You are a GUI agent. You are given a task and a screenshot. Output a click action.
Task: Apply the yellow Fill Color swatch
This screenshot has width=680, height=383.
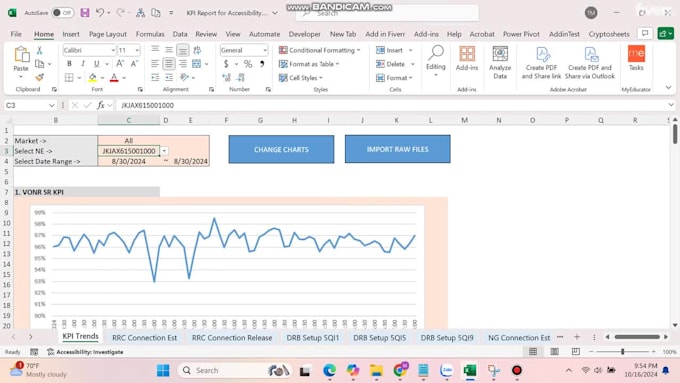point(92,78)
